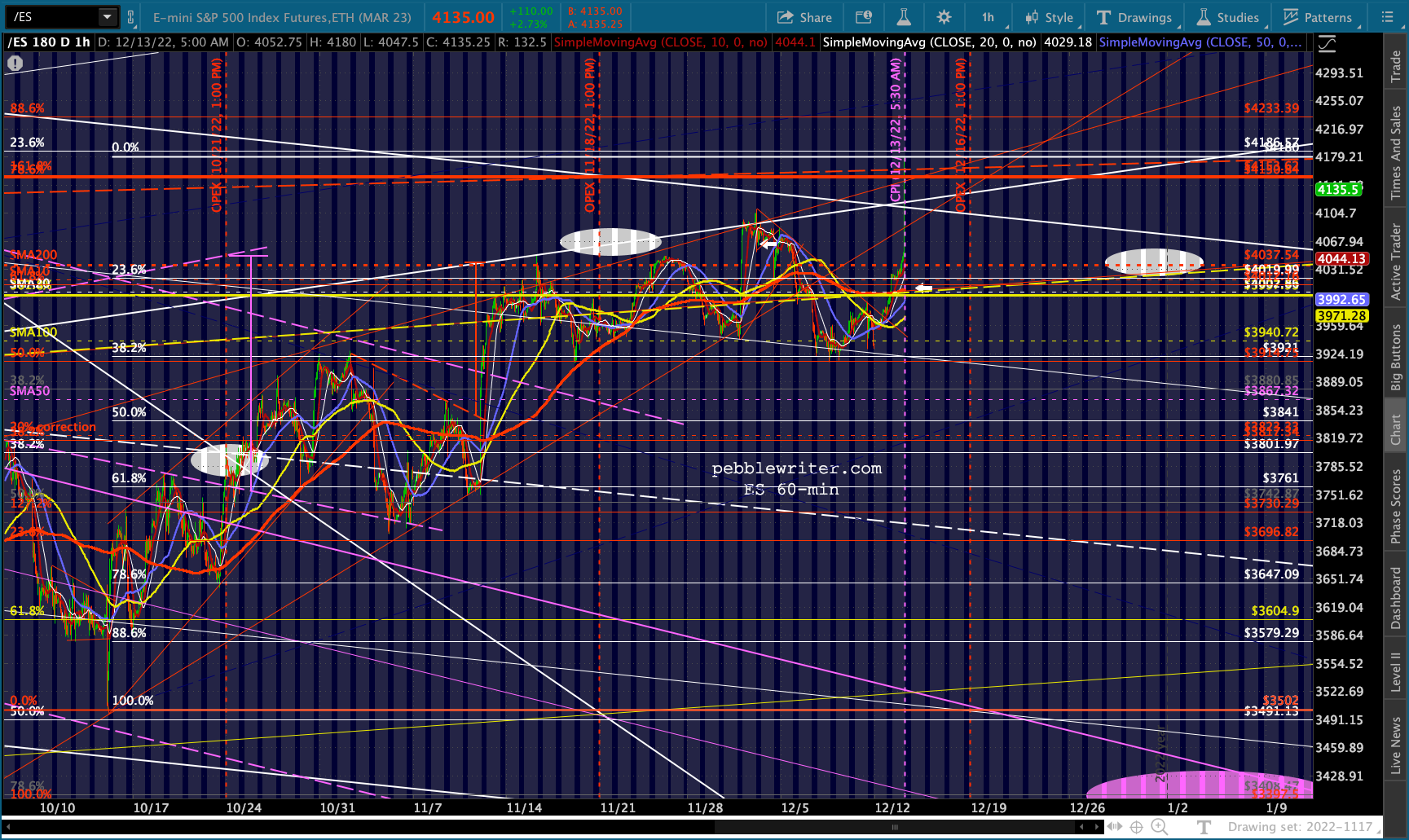This screenshot has width=1409, height=840.
Task: Open the Drawings menu
Action: (1134, 17)
